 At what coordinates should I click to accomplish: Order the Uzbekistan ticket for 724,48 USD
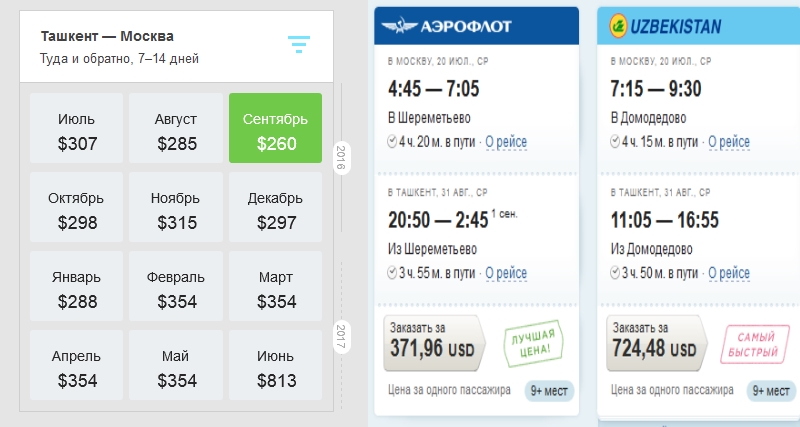656,341
